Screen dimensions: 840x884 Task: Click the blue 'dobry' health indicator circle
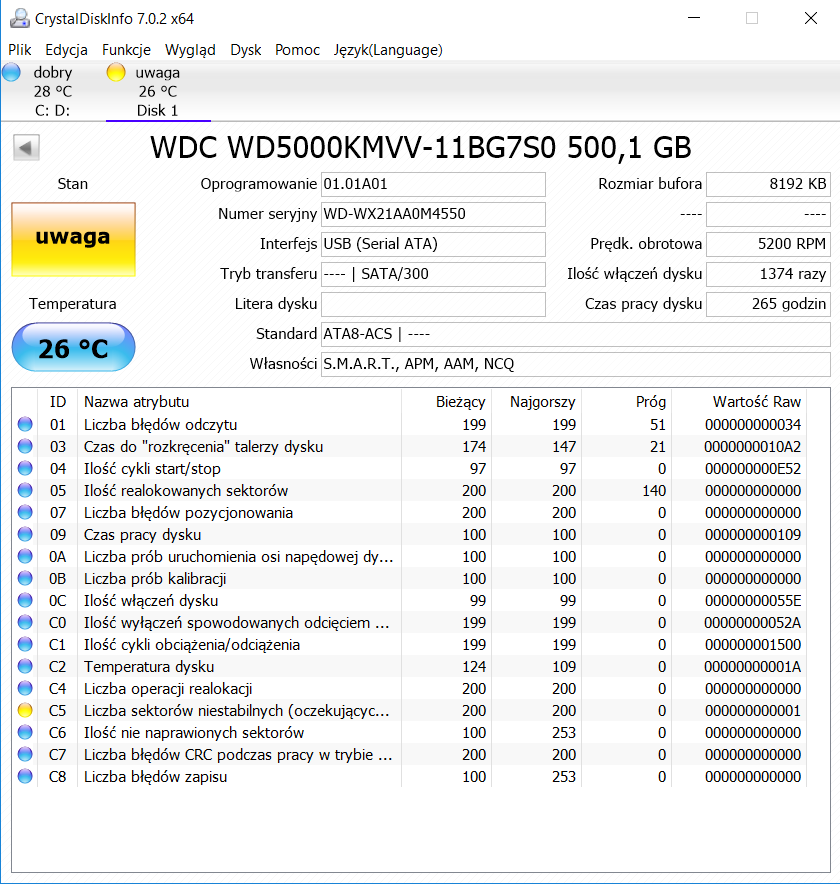[11, 71]
